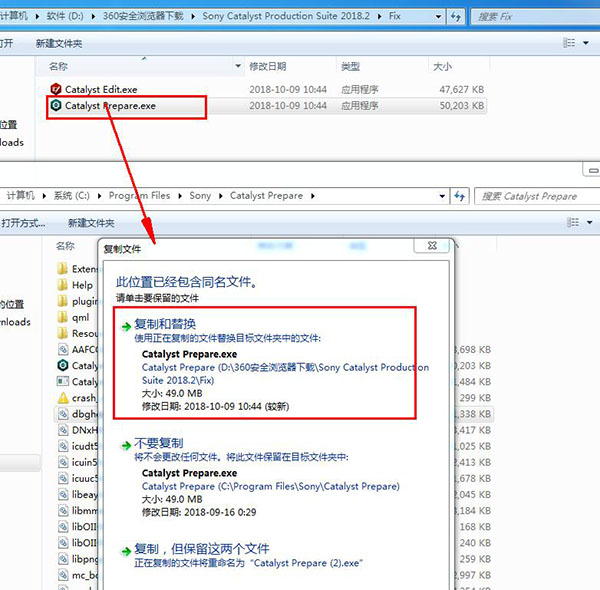Select the crash warning file icon
The height and width of the screenshot is (590, 600).
(x=63, y=398)
